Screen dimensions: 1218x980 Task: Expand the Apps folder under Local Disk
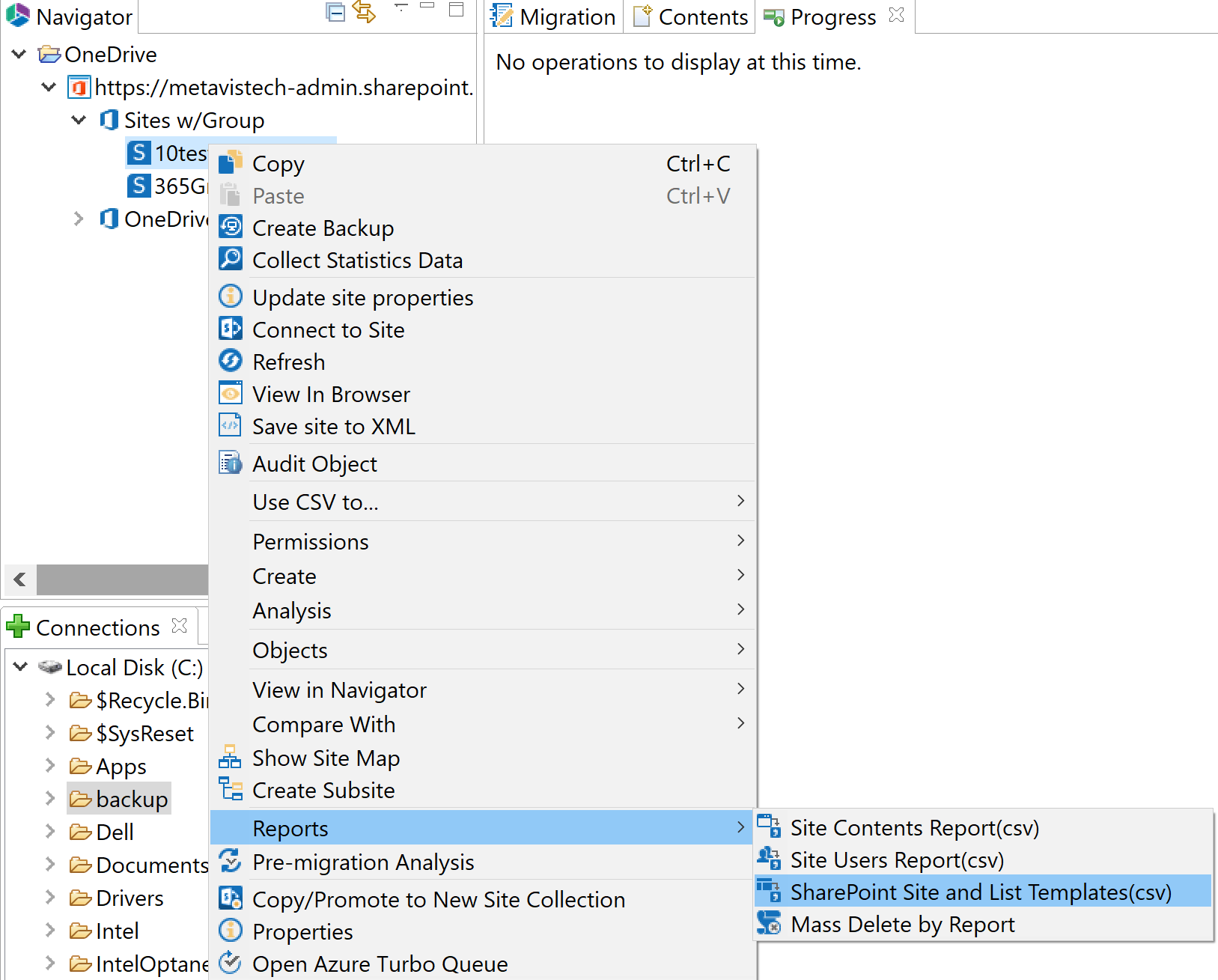[x=49, y=766]
